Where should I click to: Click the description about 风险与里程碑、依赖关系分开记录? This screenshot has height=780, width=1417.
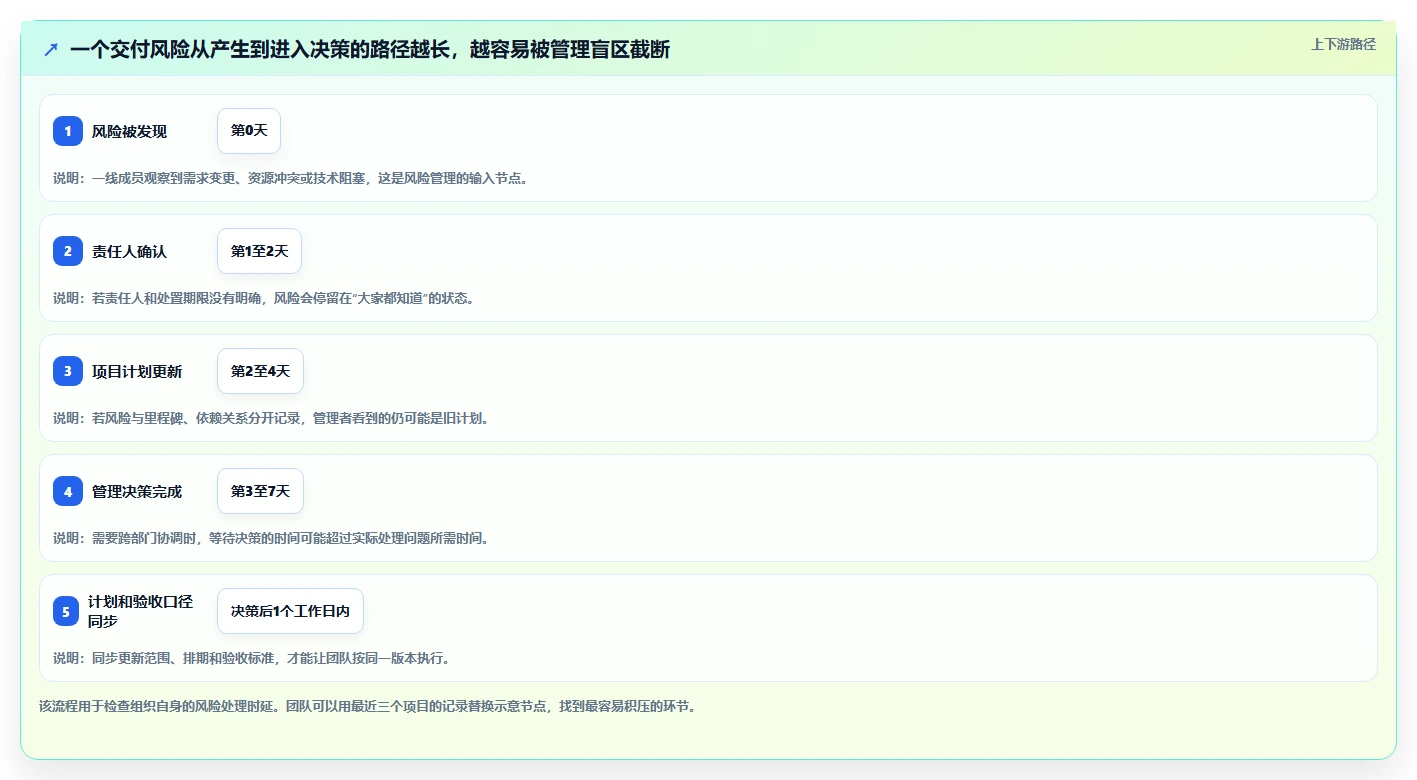(271, 418)
